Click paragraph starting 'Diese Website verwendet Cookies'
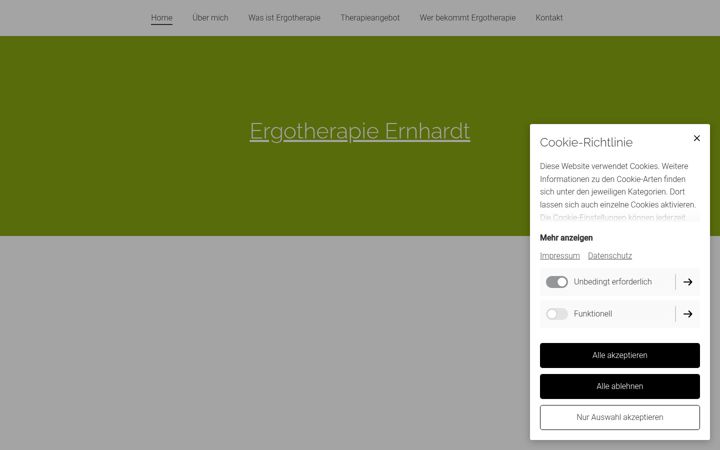This screenshot has height=450, width=720. [x=618, y=191]
